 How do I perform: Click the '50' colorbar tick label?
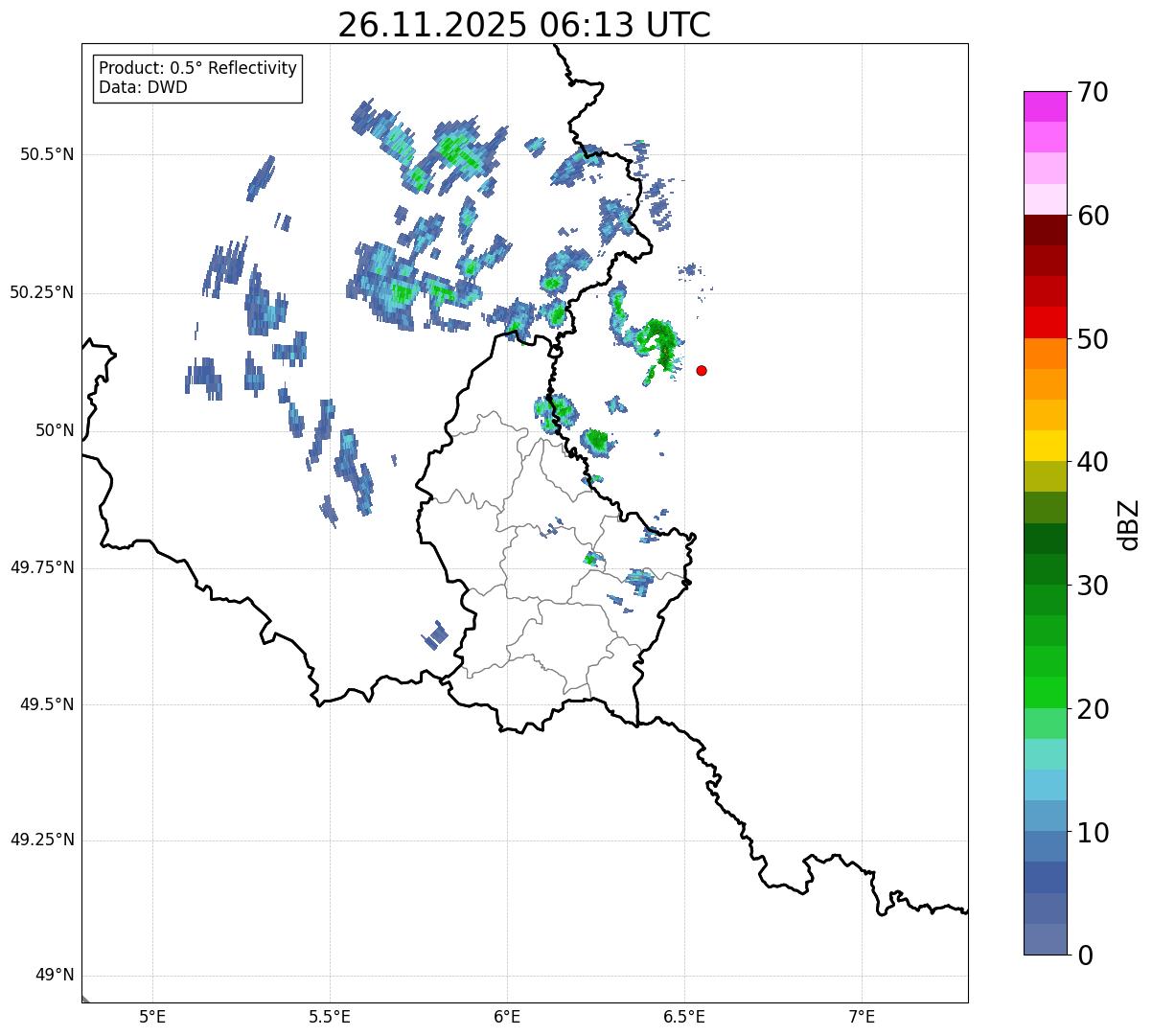point(1093,339)
